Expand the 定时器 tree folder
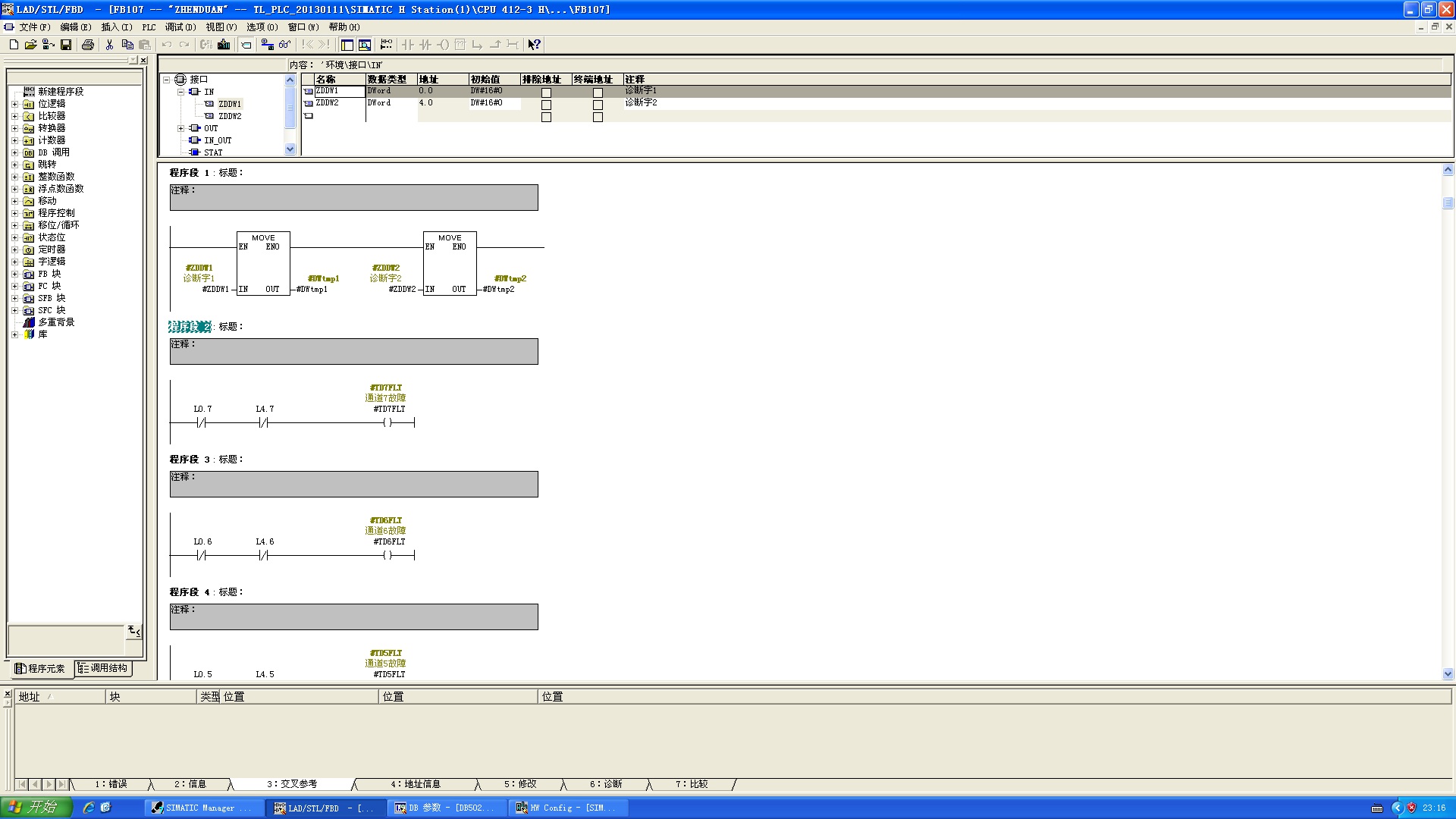 [x=14, y=249]
